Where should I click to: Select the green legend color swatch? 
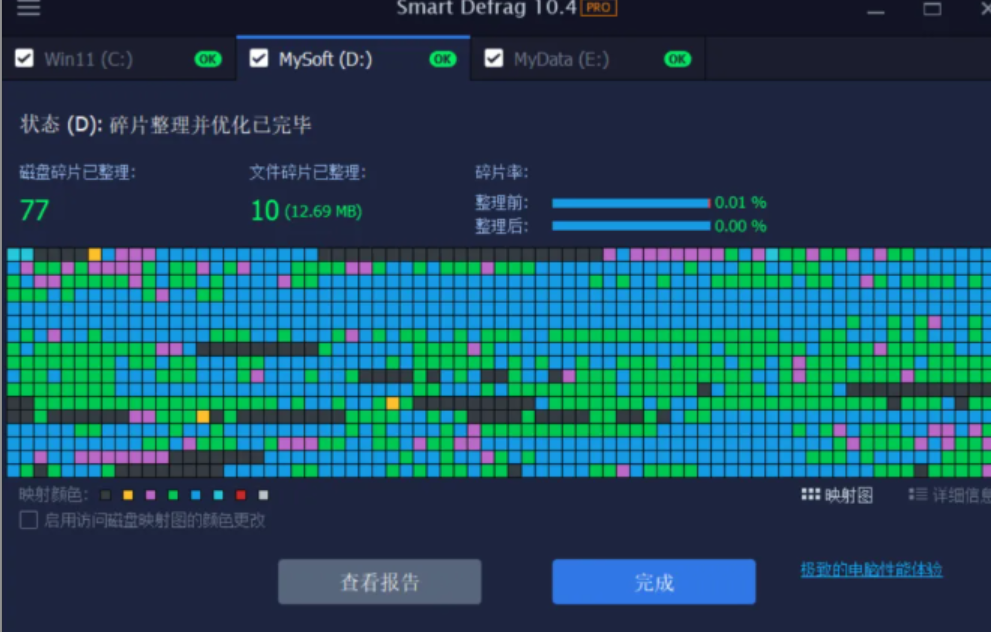tap(173, 495)
